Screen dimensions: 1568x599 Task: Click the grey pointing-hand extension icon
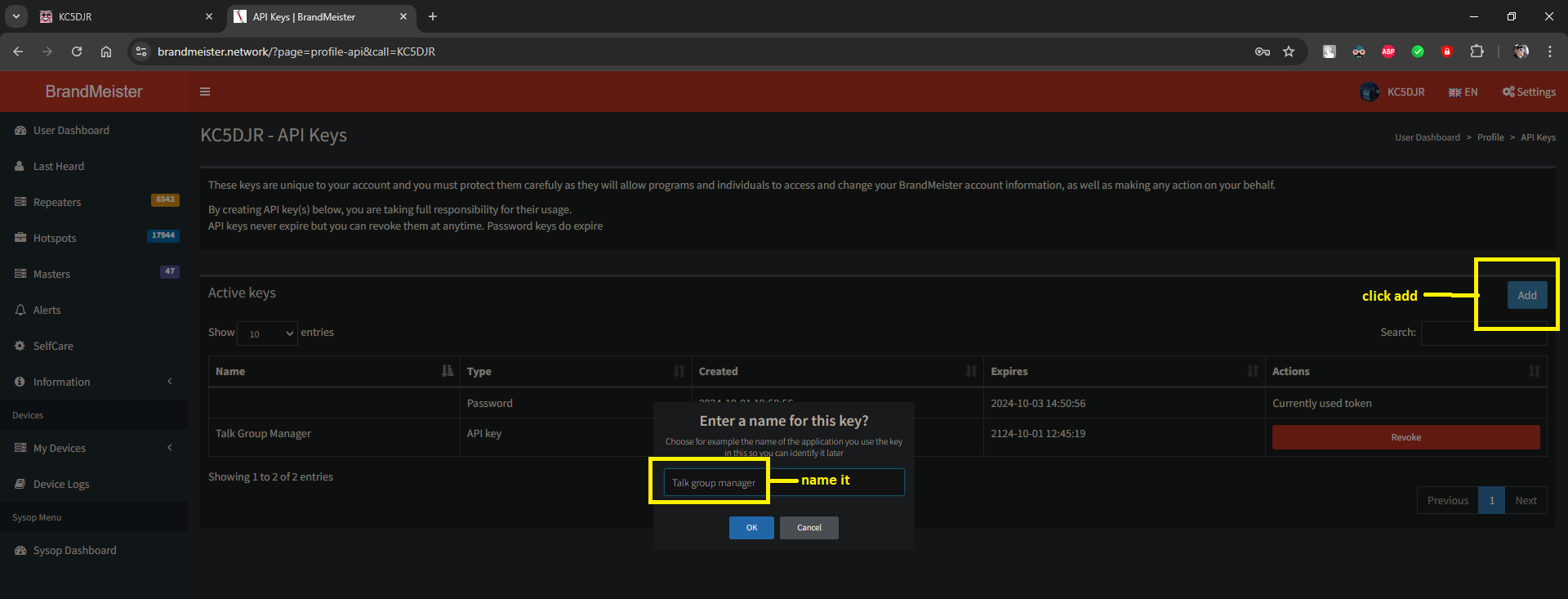[x=1330, y=51]
